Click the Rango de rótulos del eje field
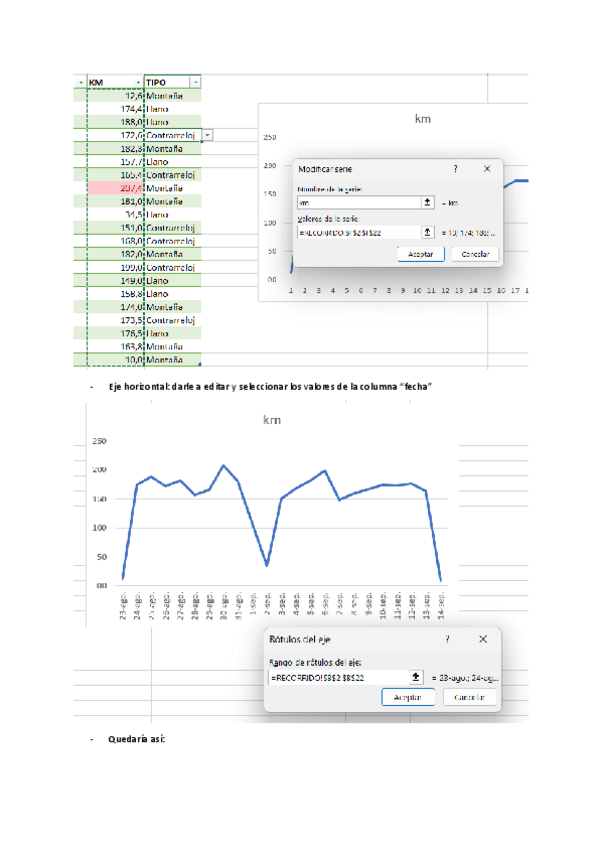Viewport: 600px width, 848px height. point(338,677)
